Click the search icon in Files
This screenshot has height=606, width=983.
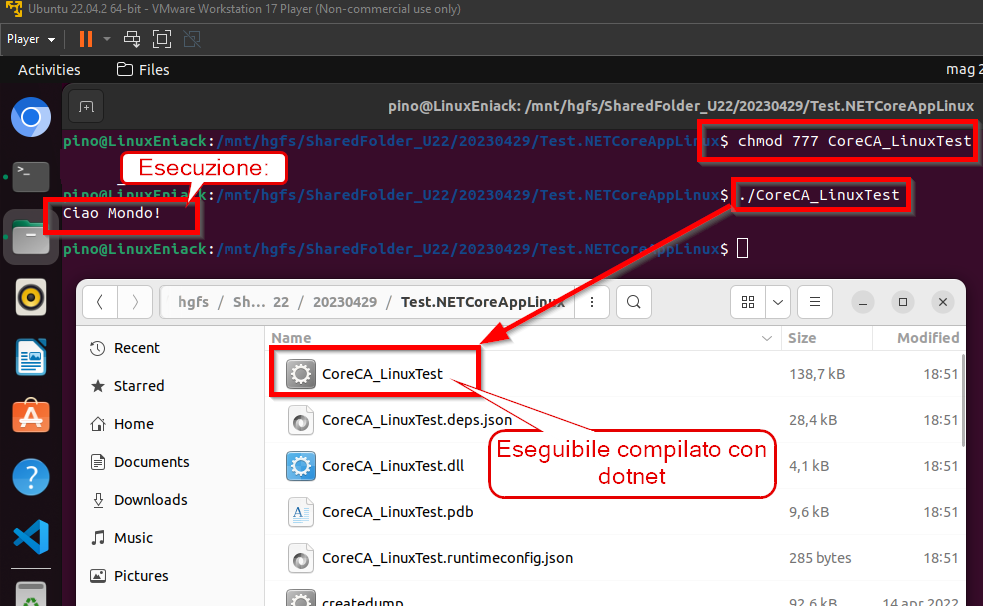click(634, 301)
